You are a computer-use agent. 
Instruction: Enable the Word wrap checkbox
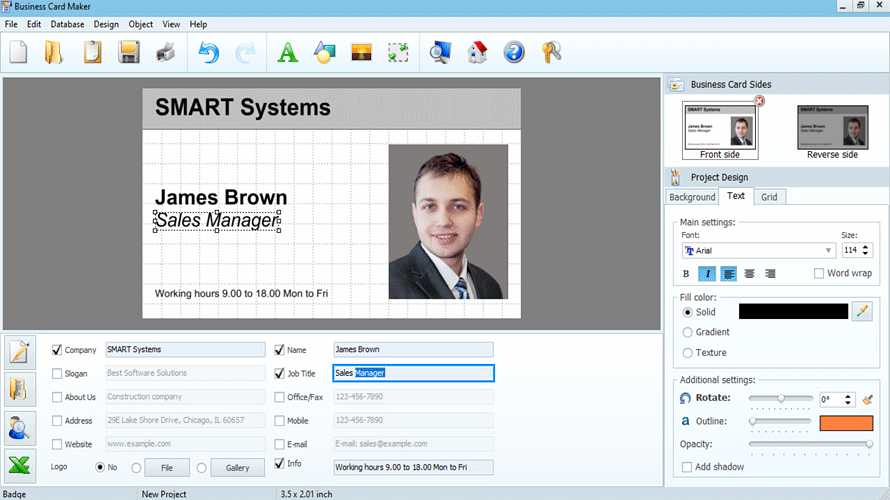[819, 273]
